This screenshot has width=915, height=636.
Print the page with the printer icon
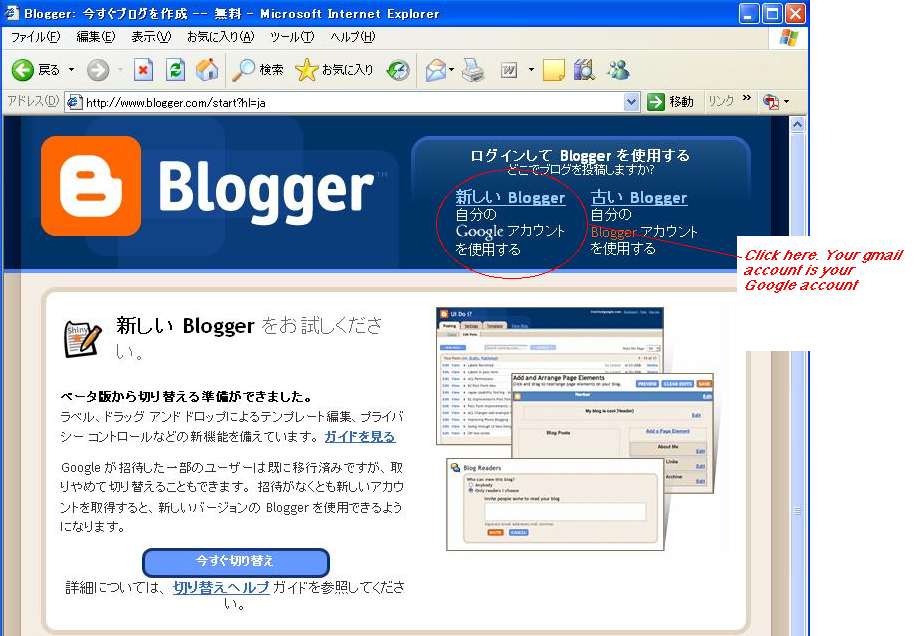pos(473,71)
